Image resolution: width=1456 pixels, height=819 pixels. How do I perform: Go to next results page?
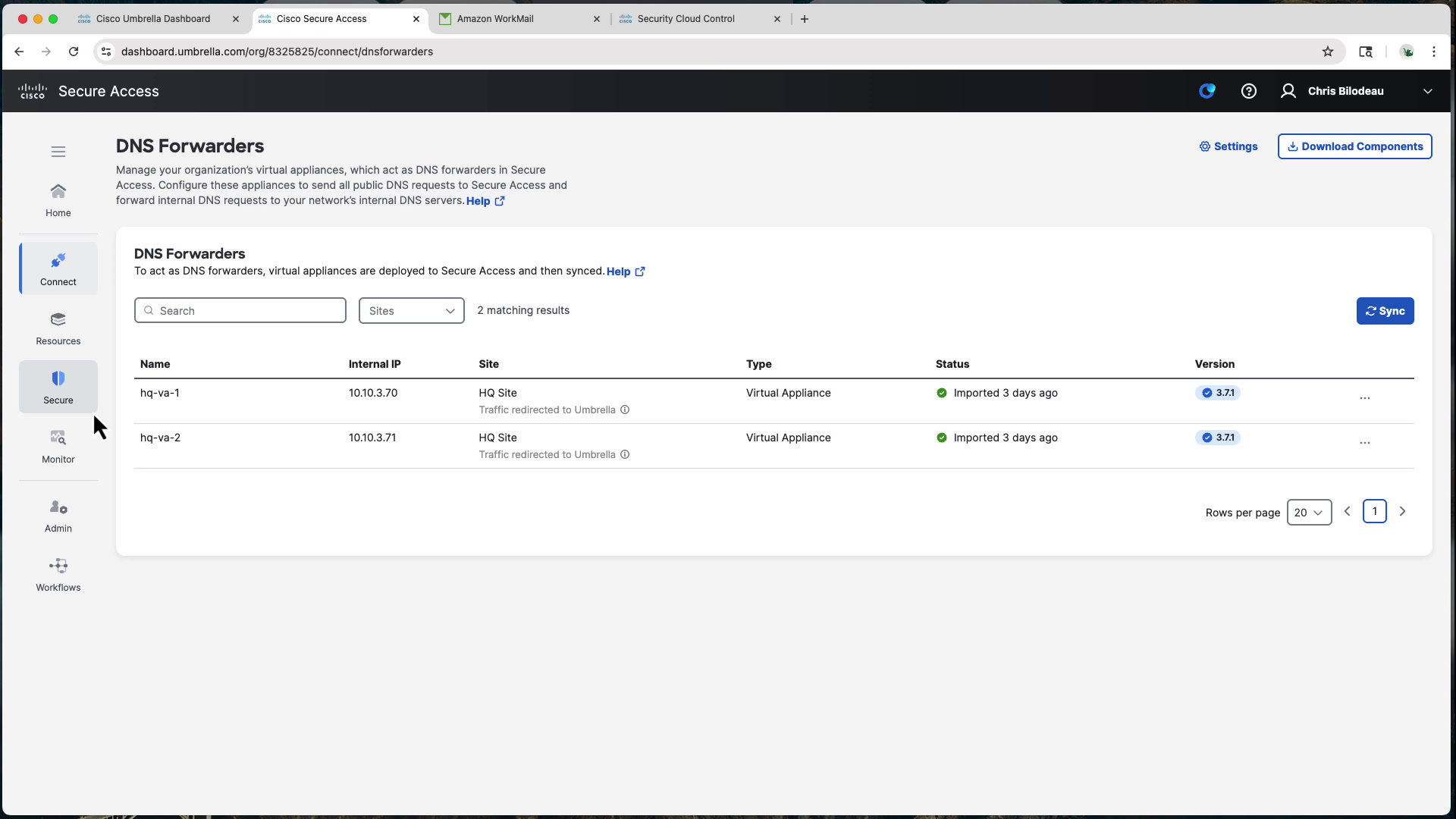[x=1403, y=512]
